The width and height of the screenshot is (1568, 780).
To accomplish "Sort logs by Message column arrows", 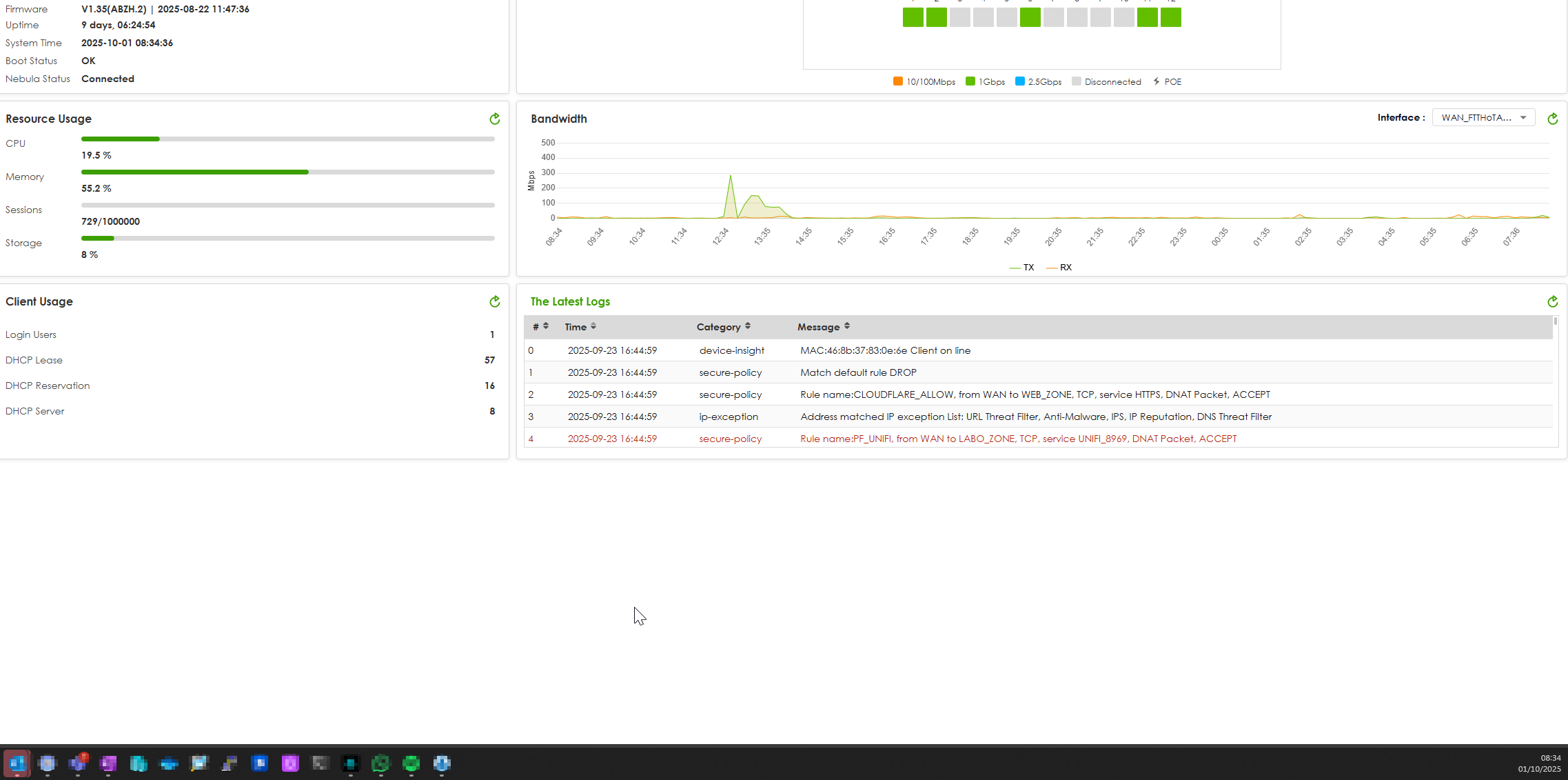I will (x=846, y=326).
